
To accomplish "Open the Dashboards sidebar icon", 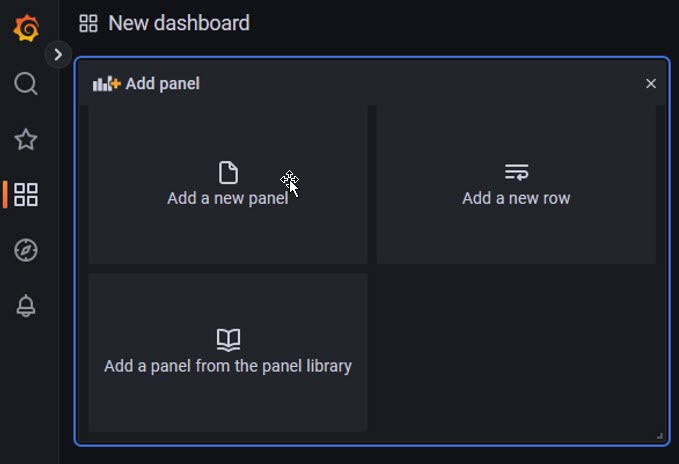I will pos(26,194).
